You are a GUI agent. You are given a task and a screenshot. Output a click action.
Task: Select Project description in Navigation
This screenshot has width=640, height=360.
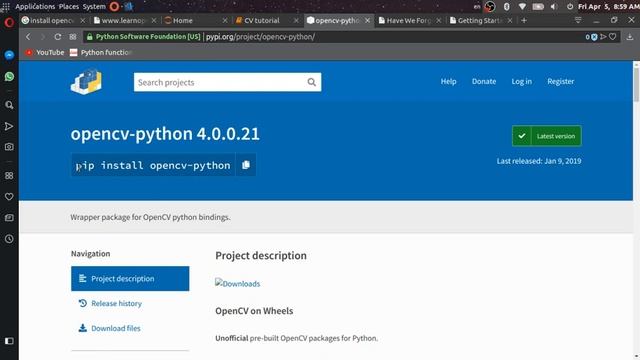pos(130,278)
